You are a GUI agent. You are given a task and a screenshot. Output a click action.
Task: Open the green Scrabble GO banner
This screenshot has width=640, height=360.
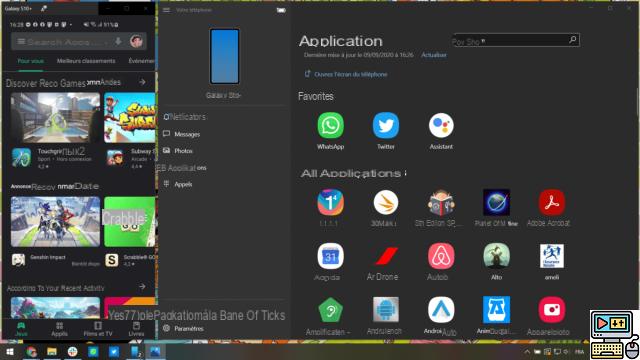(130, 222)
